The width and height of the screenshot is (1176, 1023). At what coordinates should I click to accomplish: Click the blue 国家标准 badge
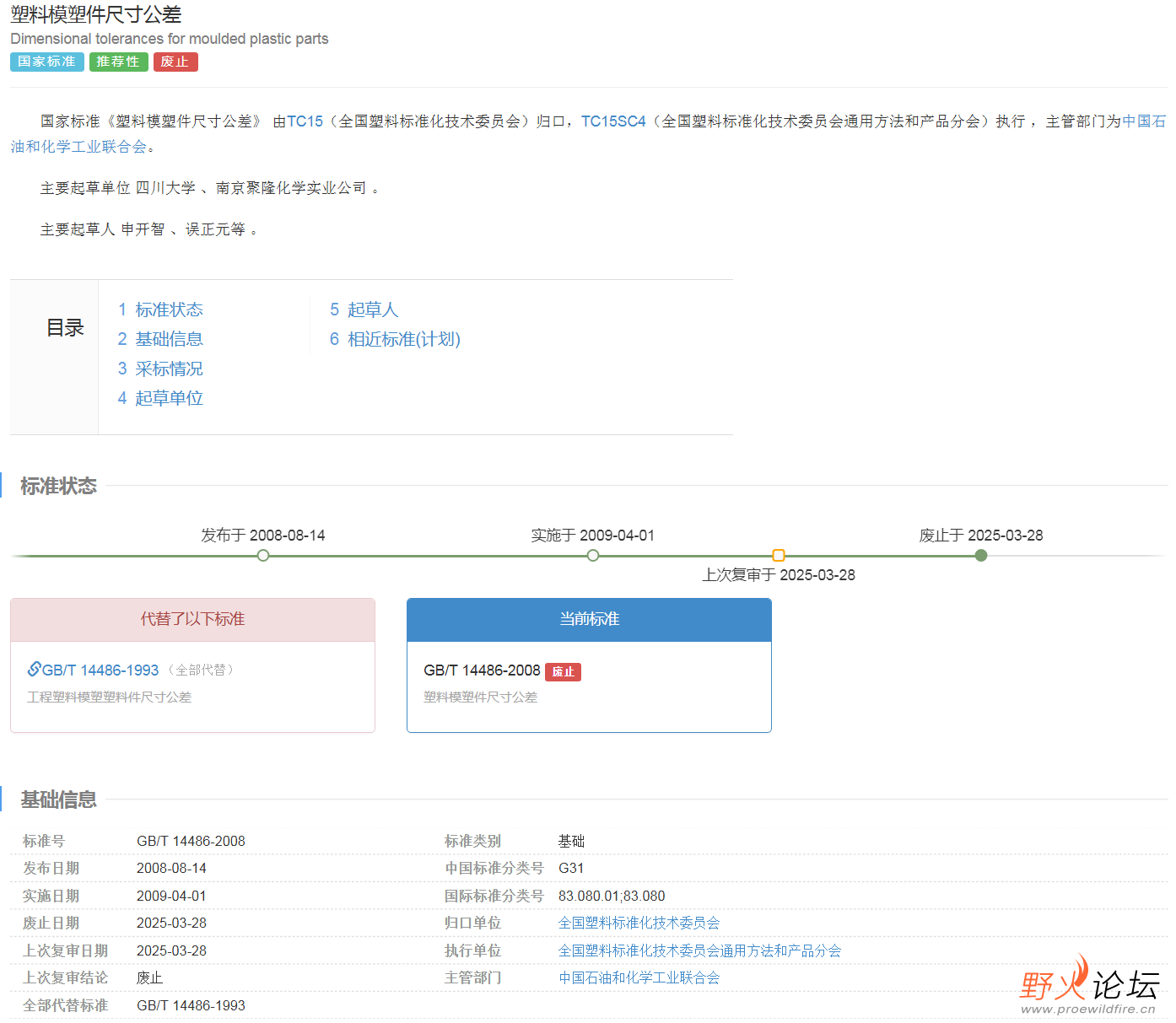click(46, 62)
